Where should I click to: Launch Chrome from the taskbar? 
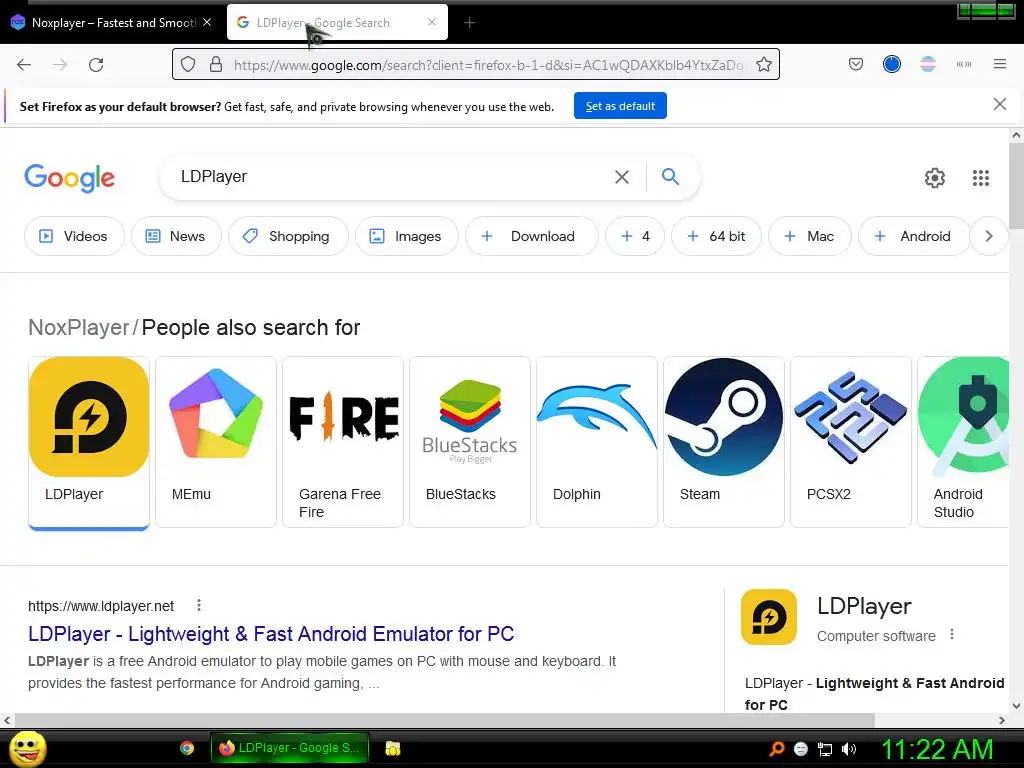187,748
